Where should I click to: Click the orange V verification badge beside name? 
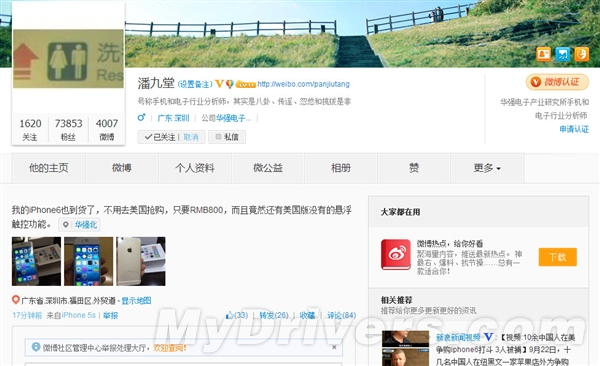click(219, 83)
